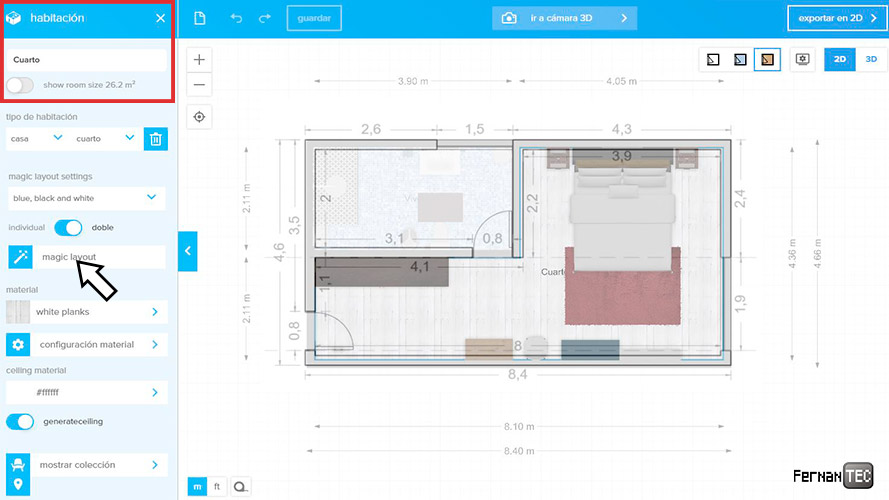Viewport: 889px width, 500px height.
Task: Zoom out with the minus button
Action: click(x=199, y=85)
